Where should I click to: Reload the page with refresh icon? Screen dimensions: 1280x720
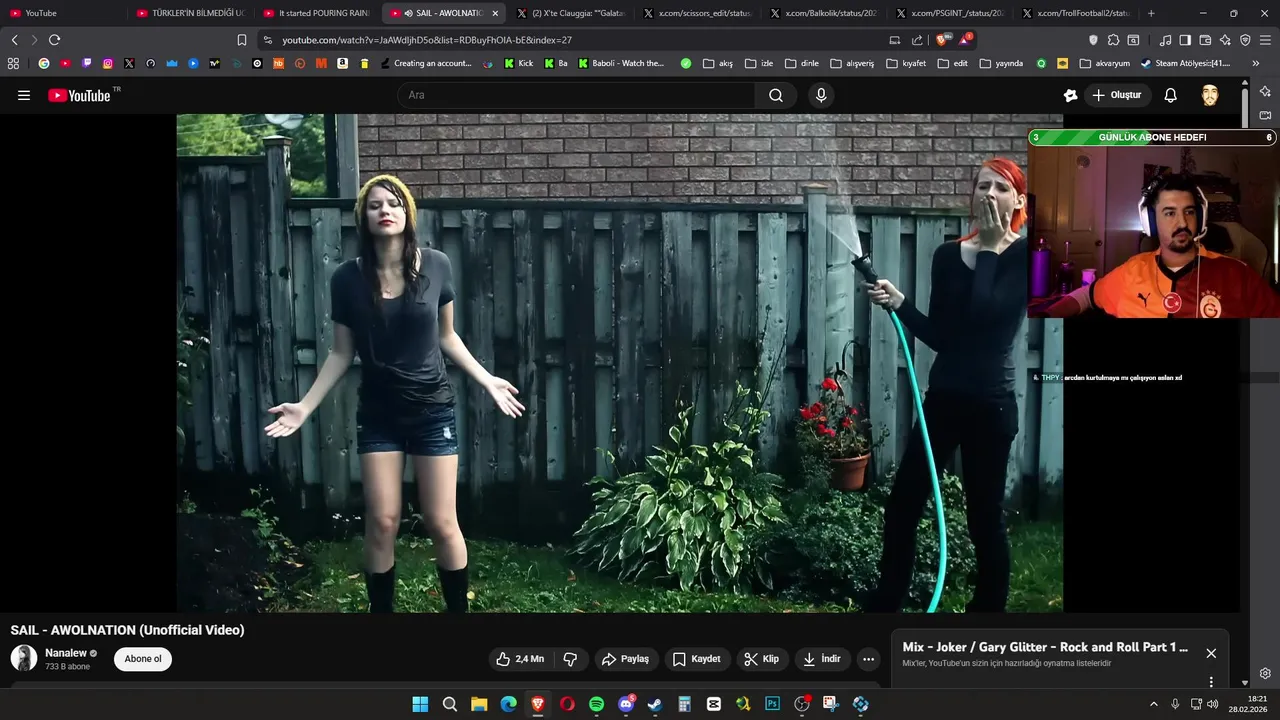point(54,40)
